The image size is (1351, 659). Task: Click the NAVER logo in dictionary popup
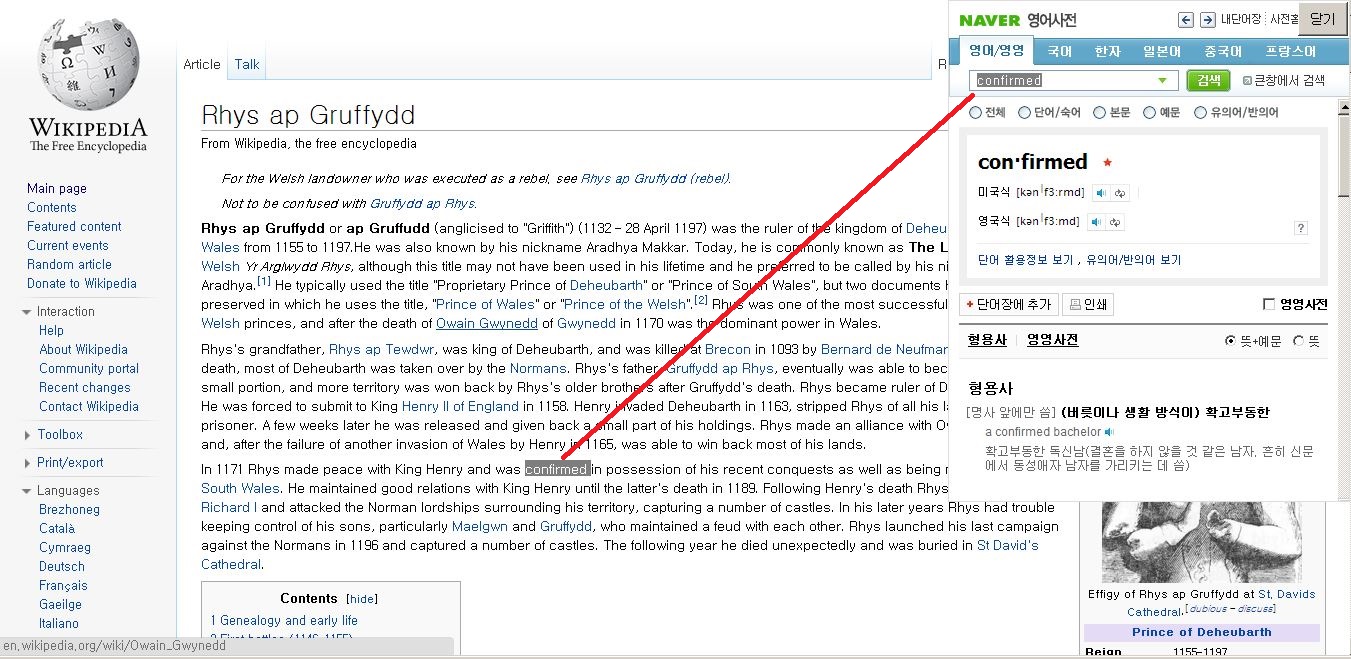pos(989,20)
